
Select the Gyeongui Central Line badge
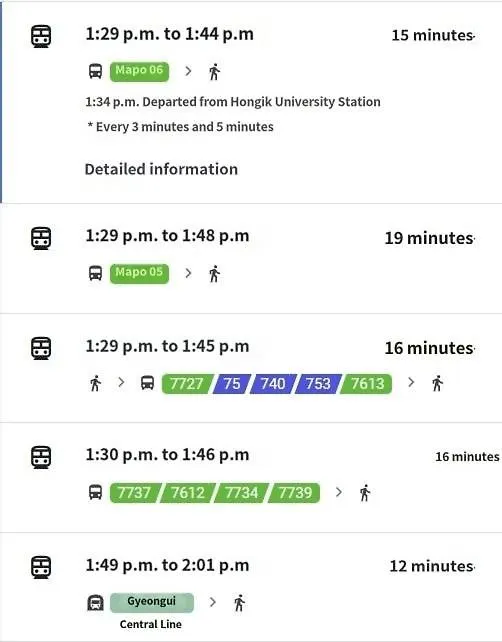(152, 602)
